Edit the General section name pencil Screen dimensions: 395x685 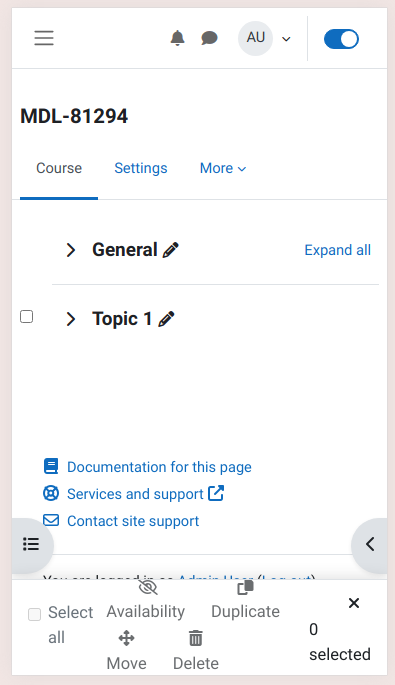pos(170,250)
